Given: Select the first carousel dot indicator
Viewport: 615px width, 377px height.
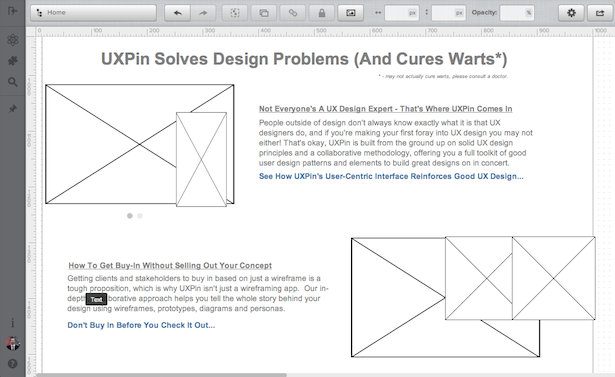Looking at the screenshot, I should point(130,216).
